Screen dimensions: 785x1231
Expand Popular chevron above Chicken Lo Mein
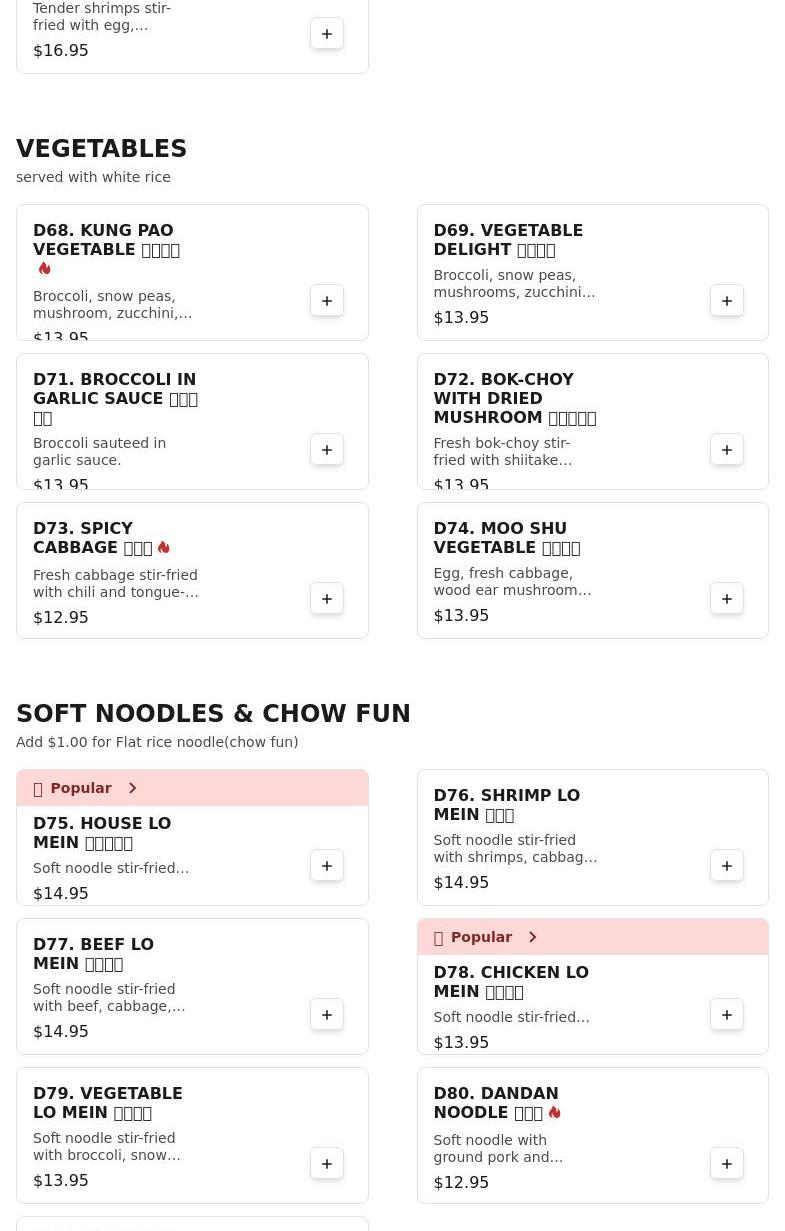[532, 937]
